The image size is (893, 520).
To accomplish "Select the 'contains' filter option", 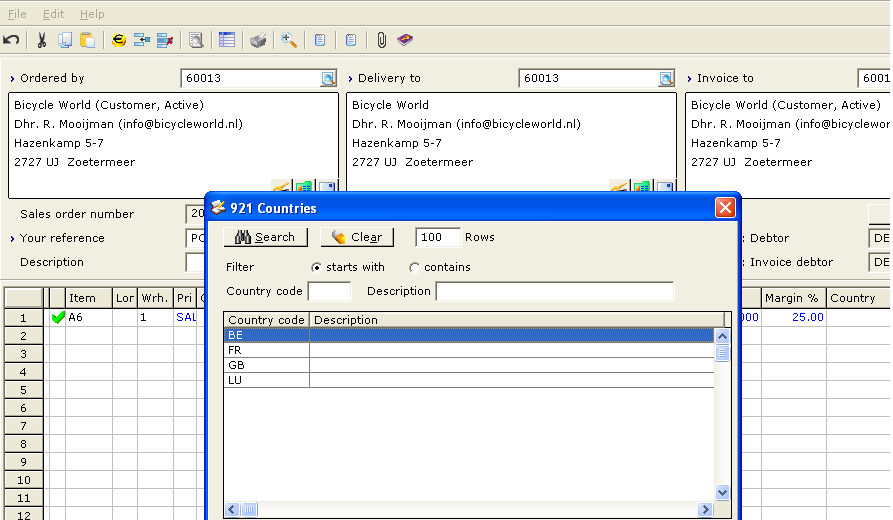I will pos(415,267).
